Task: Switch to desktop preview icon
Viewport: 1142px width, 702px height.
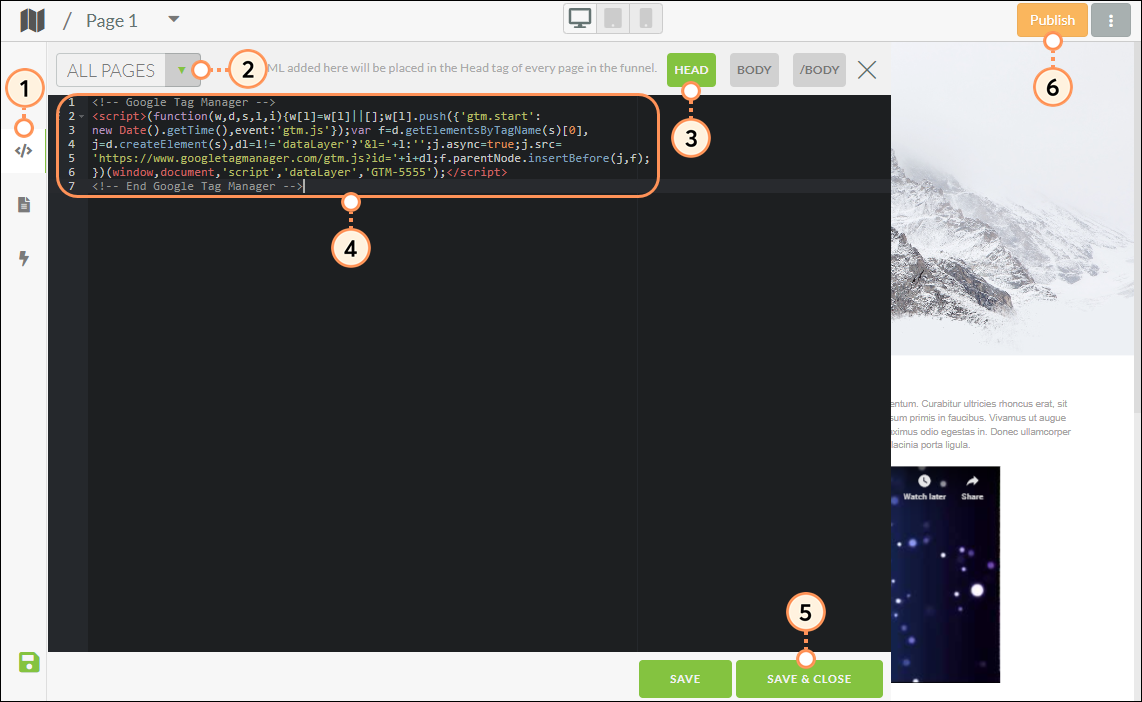Action: (580, 19)
